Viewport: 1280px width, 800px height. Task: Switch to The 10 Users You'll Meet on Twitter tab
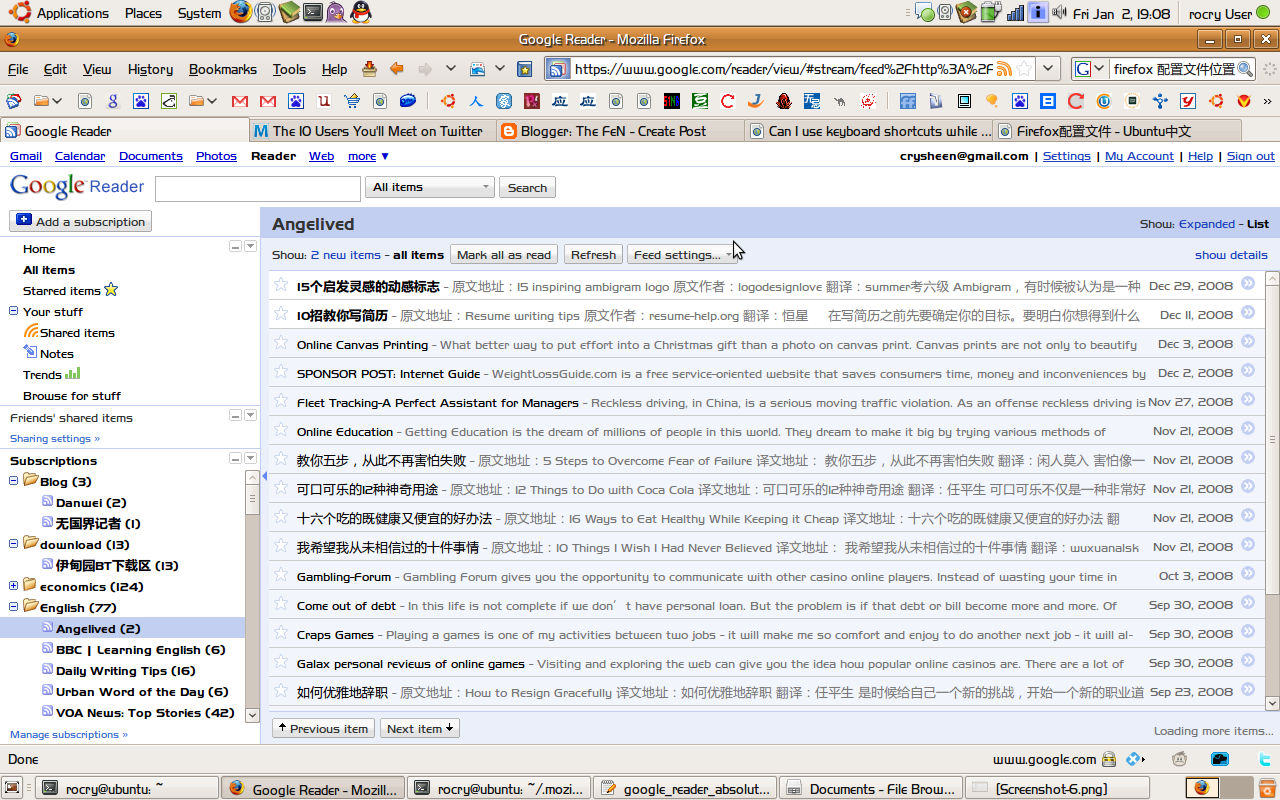click(372, 131)
